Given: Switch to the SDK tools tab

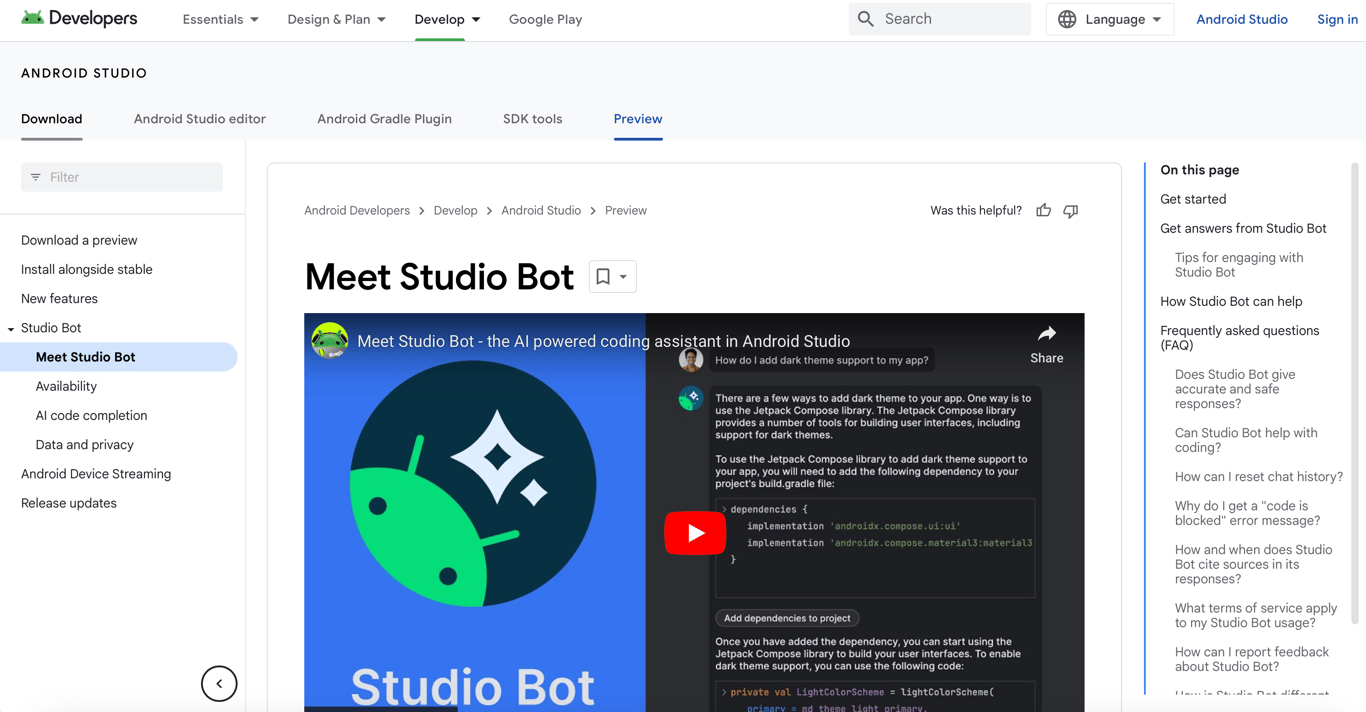Looking at the screenshot, I should click(532, 118).
